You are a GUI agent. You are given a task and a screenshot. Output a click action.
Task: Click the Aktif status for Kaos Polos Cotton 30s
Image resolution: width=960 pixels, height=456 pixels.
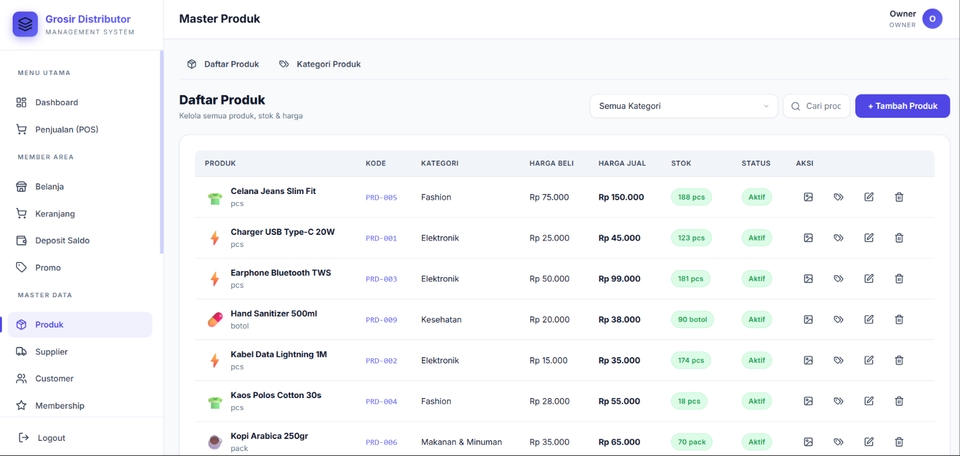[757, 401]
